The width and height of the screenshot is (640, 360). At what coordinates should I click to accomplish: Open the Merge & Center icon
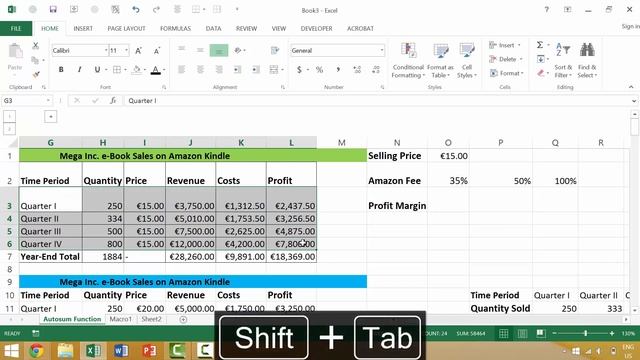click(x=274, y=70)
